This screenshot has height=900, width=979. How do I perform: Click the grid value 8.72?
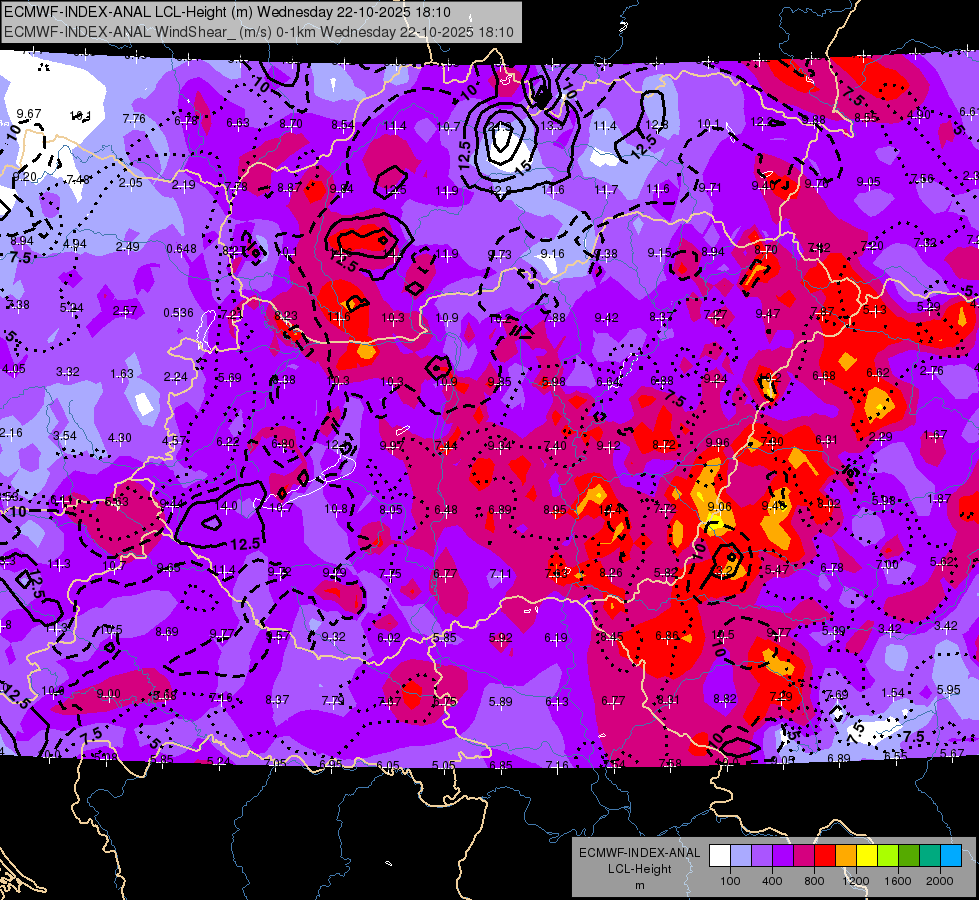(x=663, y=444)
